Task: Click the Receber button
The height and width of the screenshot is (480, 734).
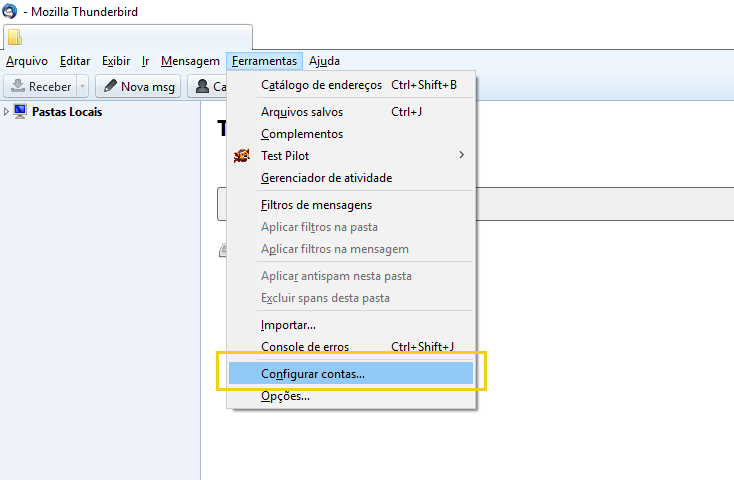Action: click(x=41, y=86)
